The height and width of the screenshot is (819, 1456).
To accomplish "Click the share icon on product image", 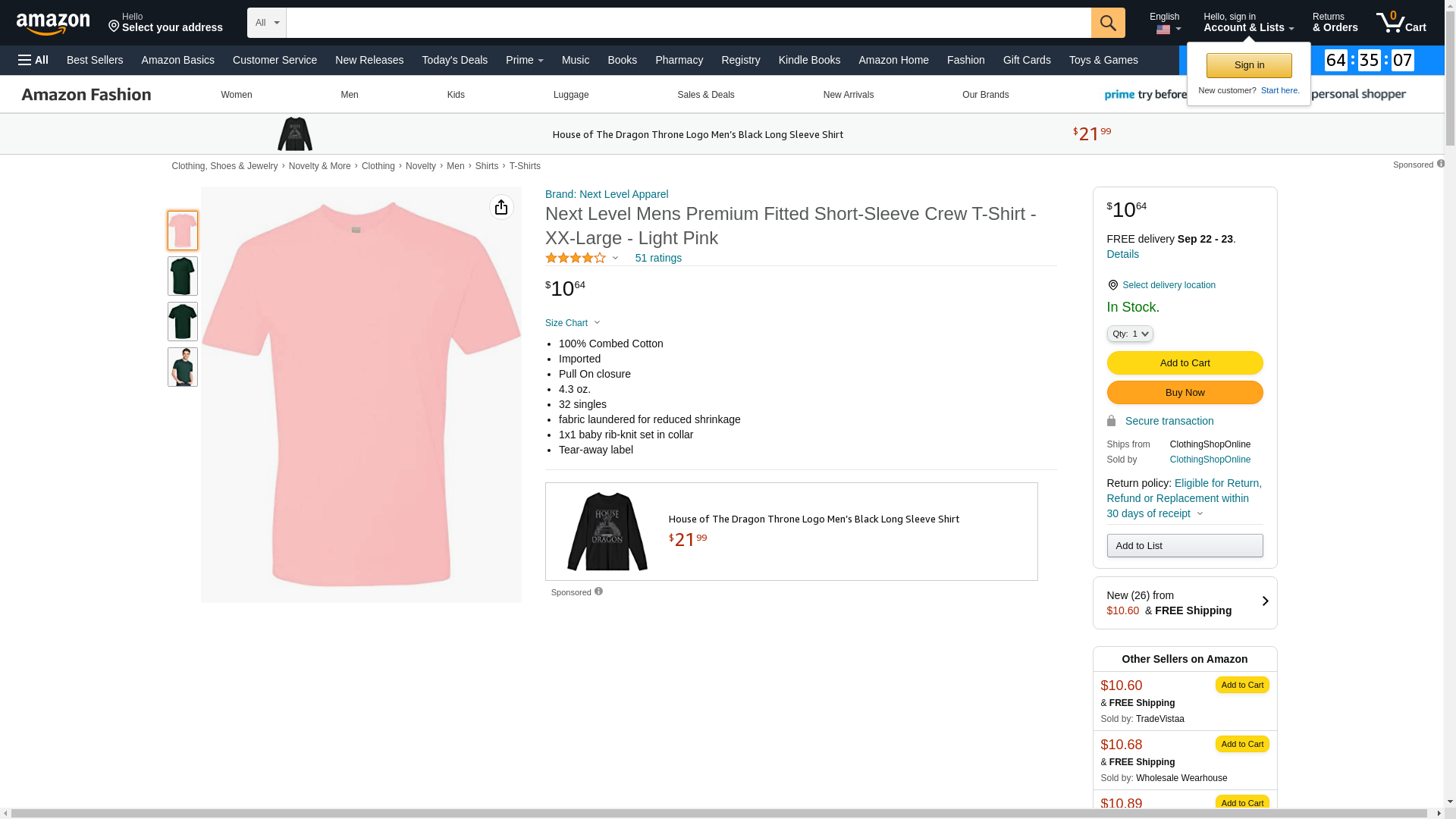I will point(501,207).
